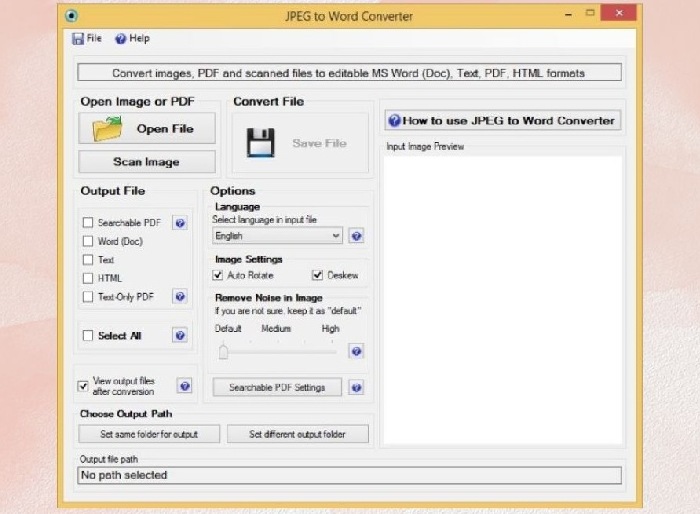This screenshot has width=700, height=514.
Task: Click the Output file path field
Action: tap(349, 475)
